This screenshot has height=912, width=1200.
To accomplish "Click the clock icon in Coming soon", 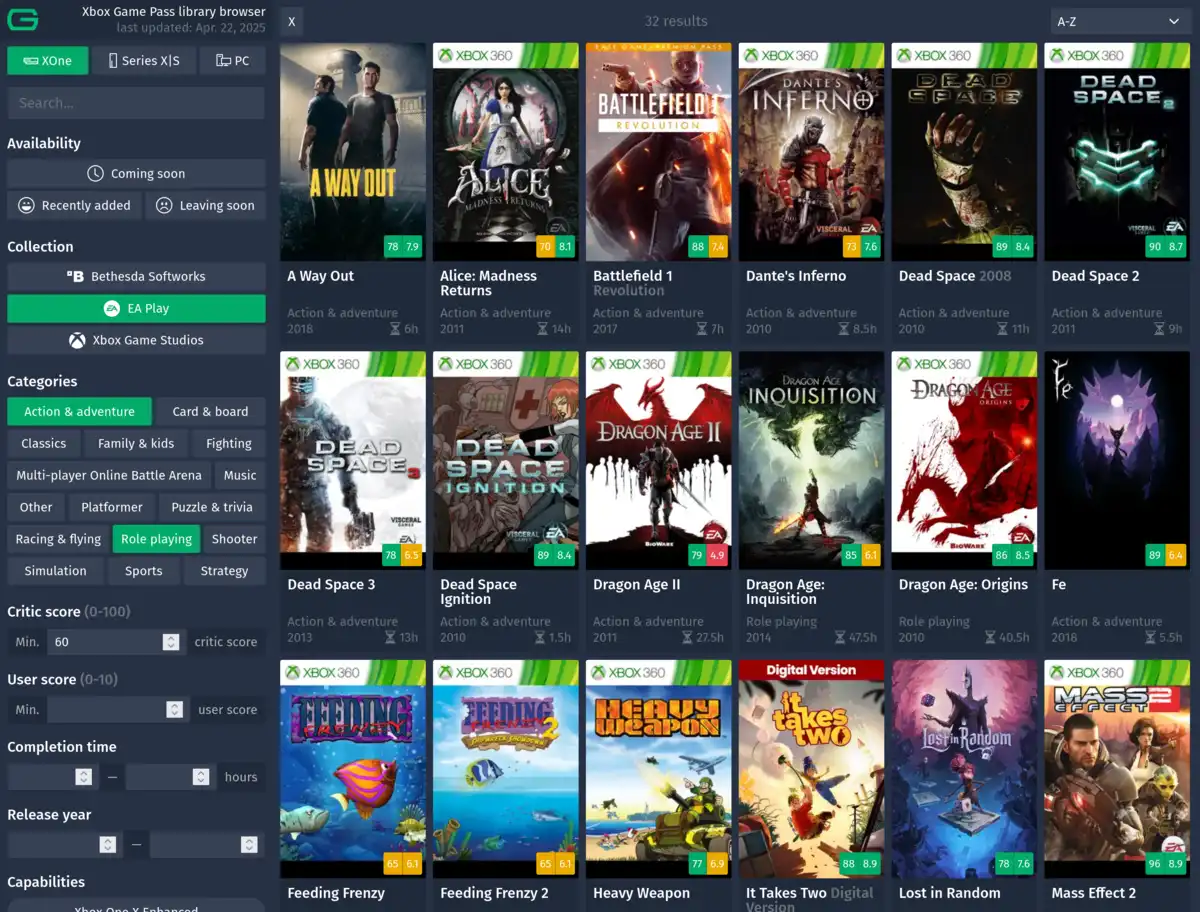I will tap(95, 174).
